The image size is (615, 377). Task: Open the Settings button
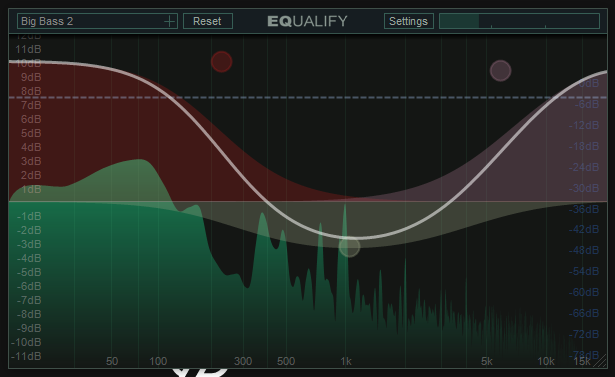pyautogui.click(x=408, y=21)
